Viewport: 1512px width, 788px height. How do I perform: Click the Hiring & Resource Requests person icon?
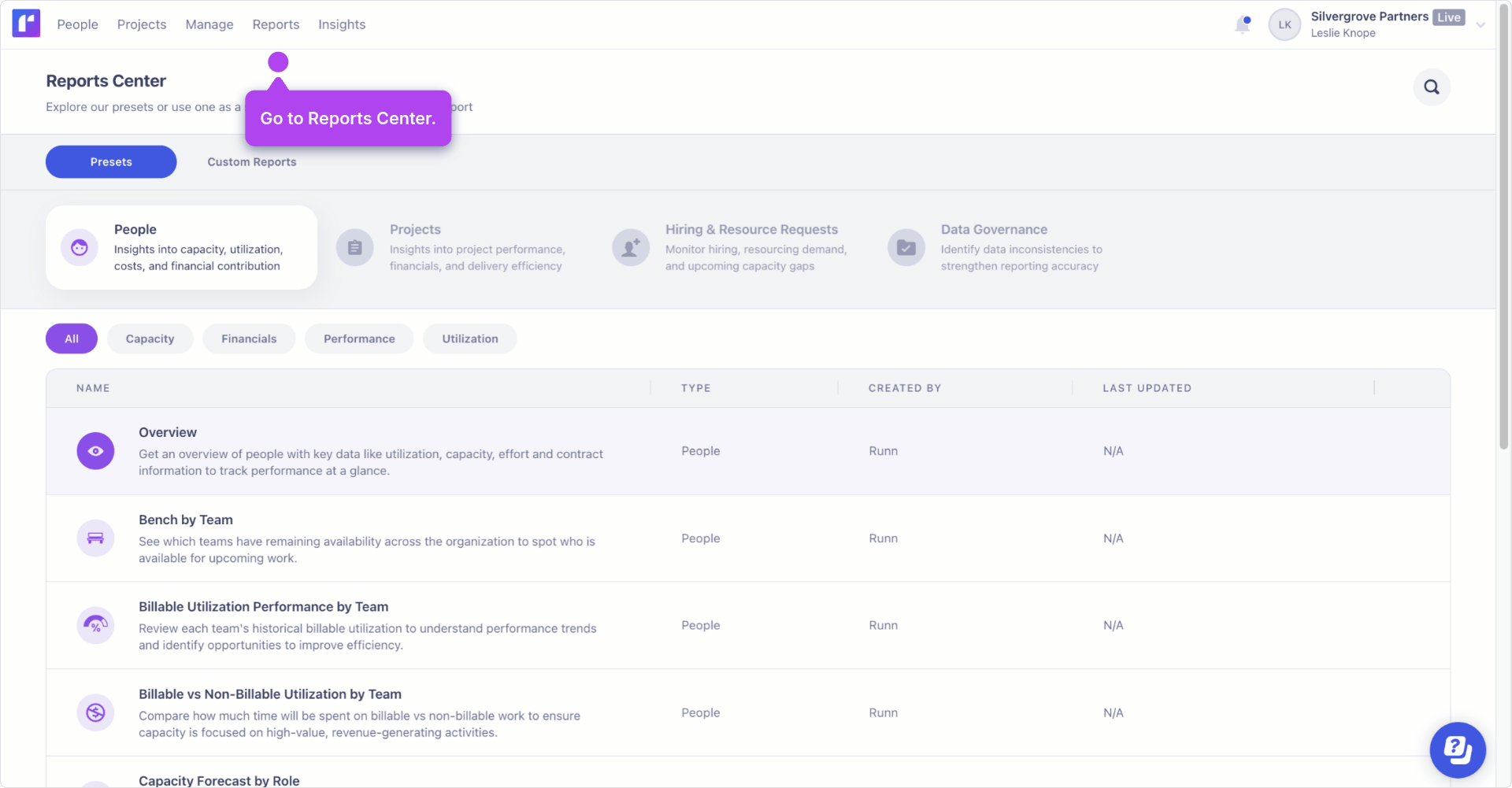click(x=631, y=248)
